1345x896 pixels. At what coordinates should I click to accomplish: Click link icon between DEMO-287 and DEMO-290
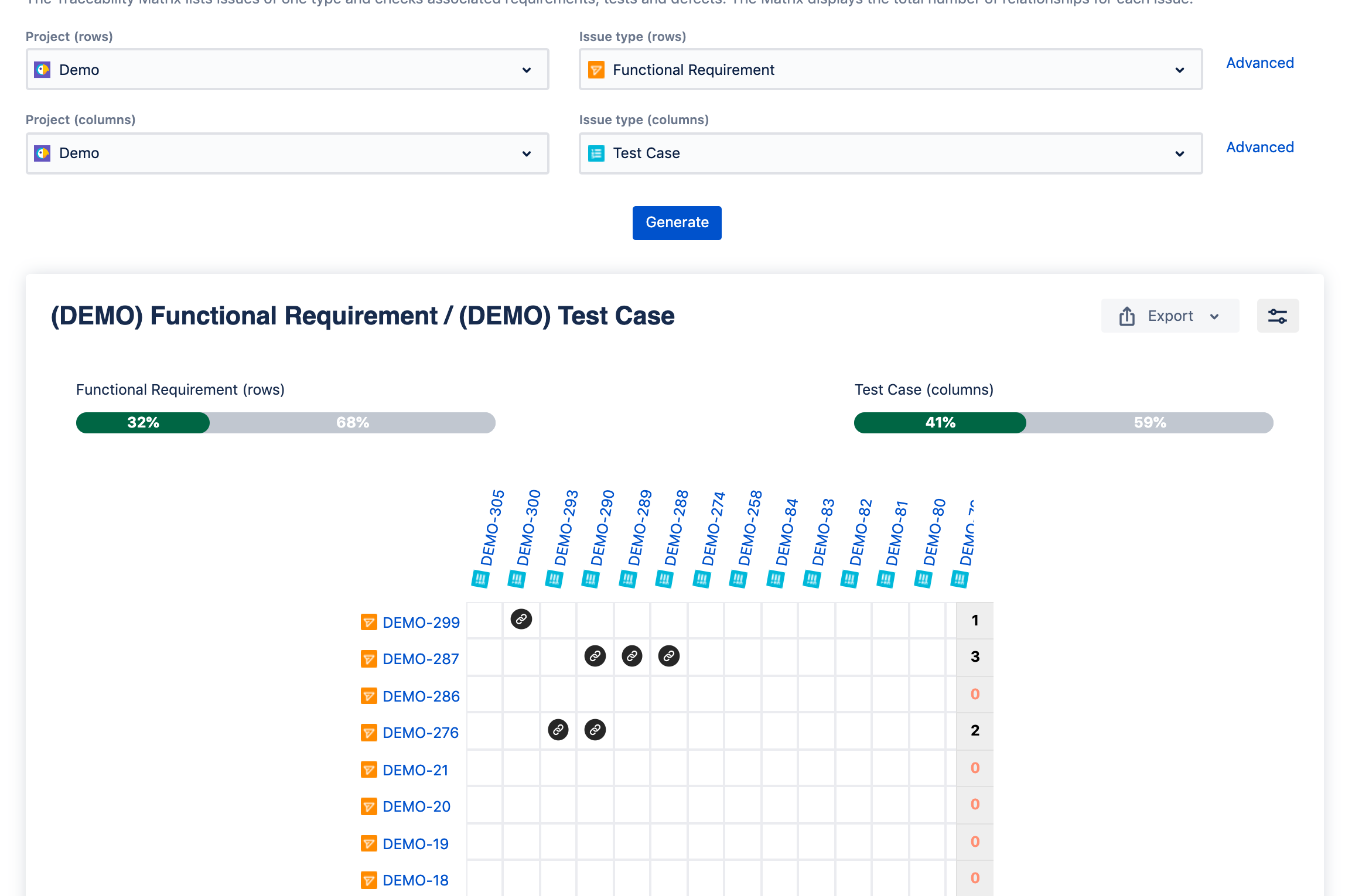(595, 656)
